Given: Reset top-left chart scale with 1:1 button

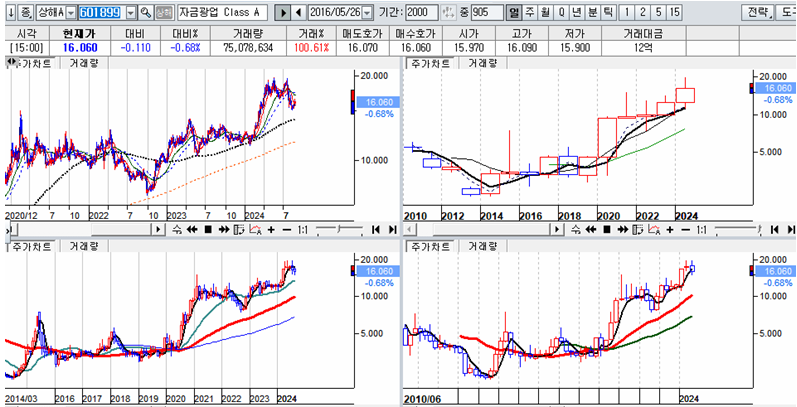Looking at the screenshot, I should pos(302,230).
